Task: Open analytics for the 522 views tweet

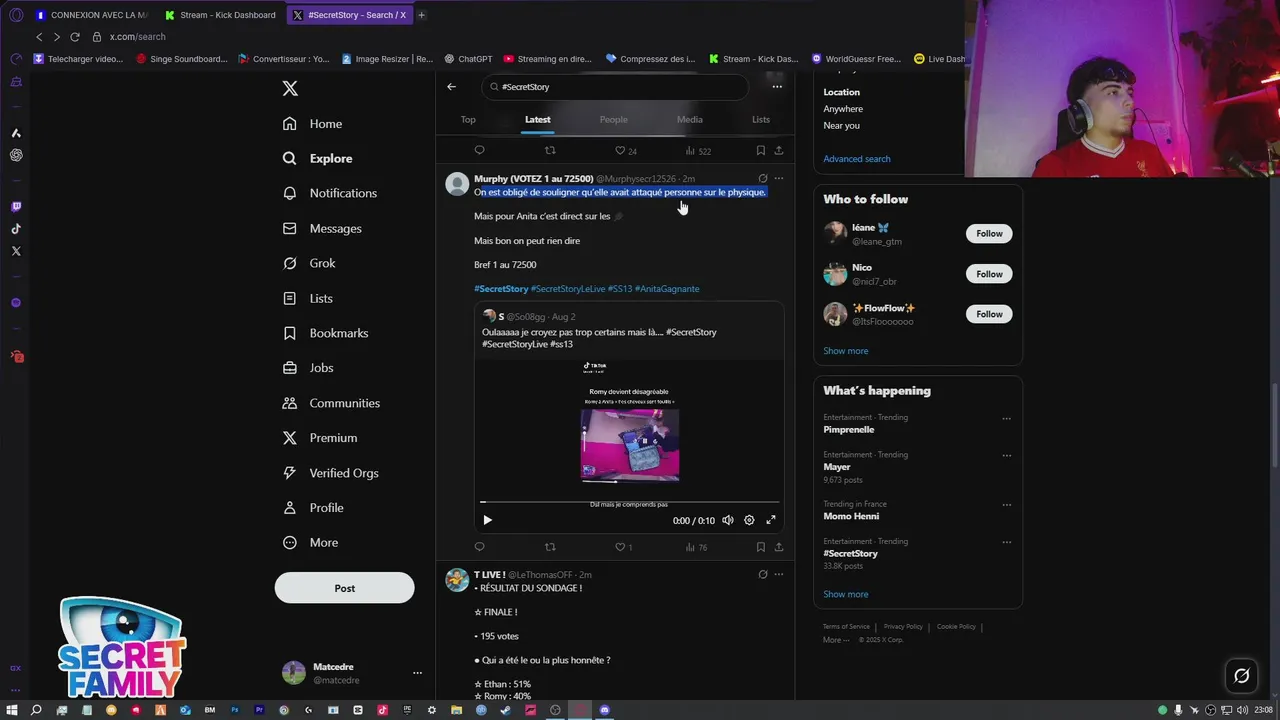Action: click(x=698, y=151)
